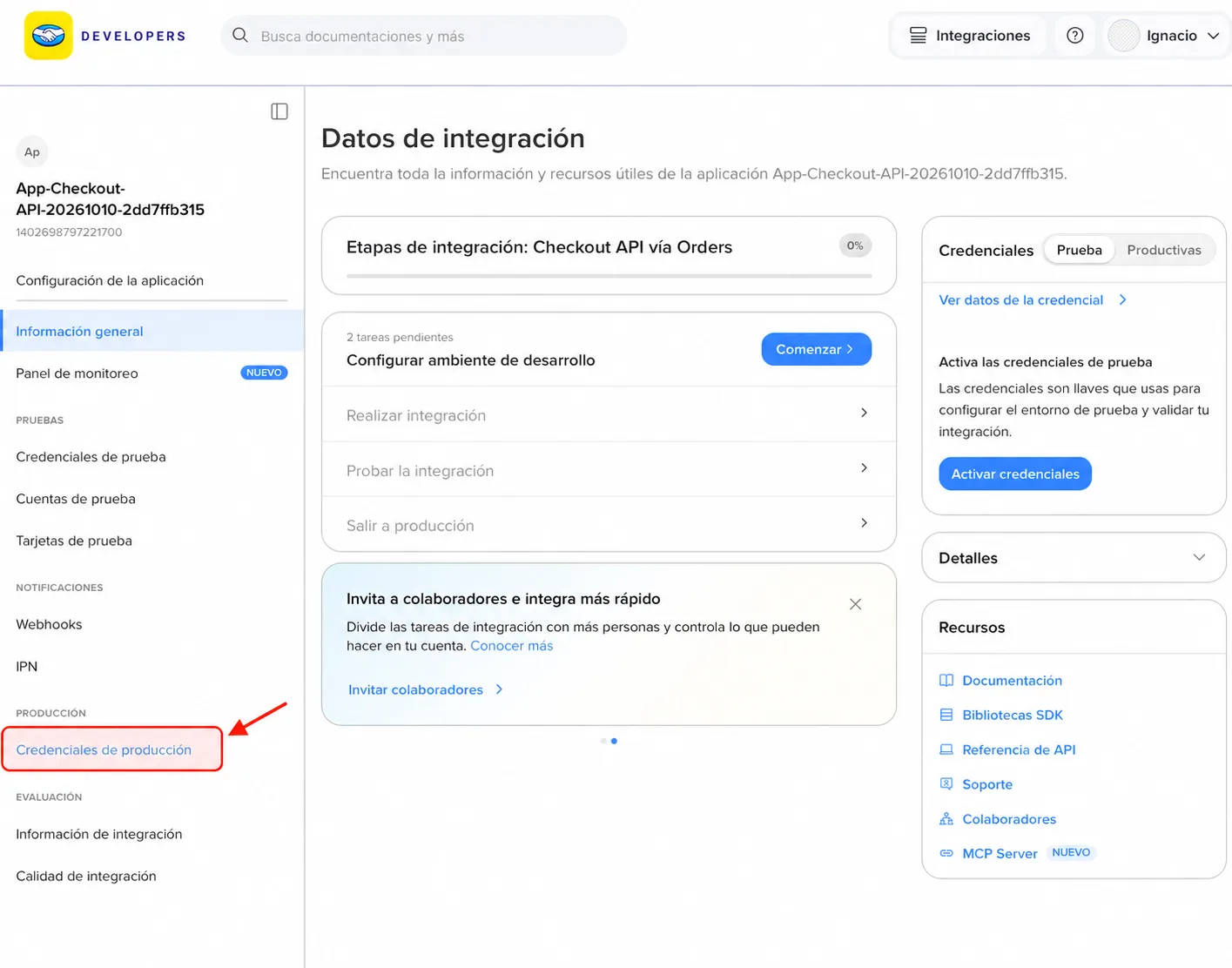Click the search magnifier icon

coord(240,36)
